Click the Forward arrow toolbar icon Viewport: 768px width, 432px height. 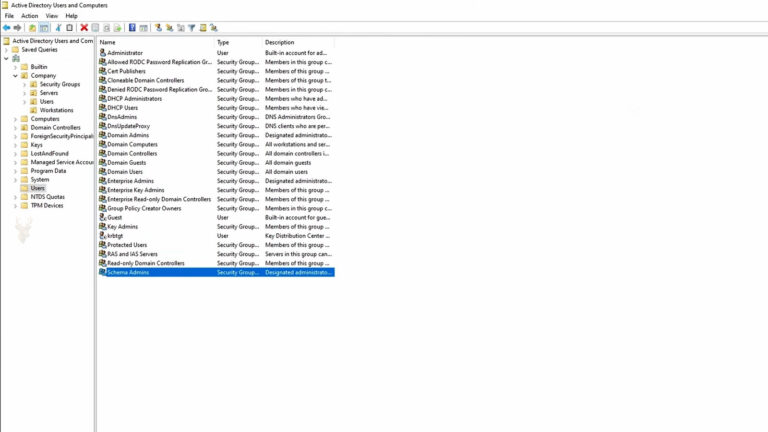click(18, 28)
